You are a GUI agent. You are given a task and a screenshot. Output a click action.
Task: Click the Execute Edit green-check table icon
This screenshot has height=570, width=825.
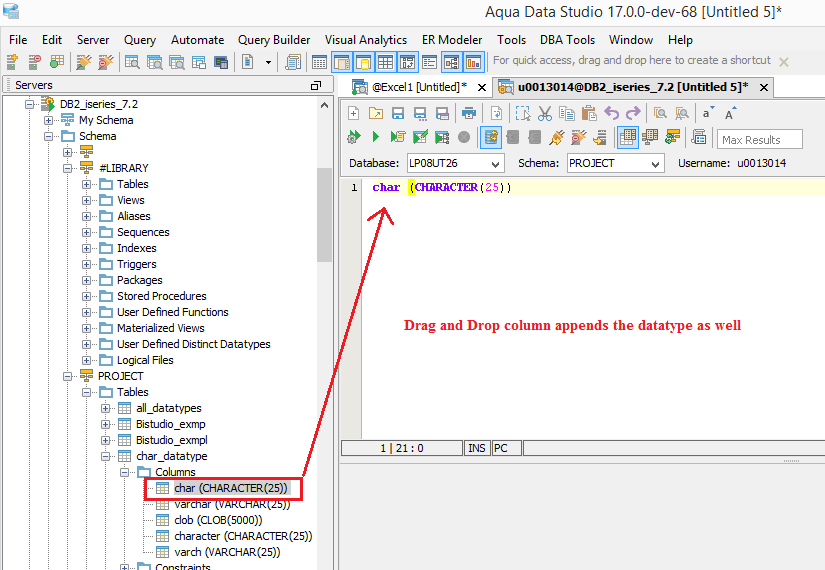(420, 137)
